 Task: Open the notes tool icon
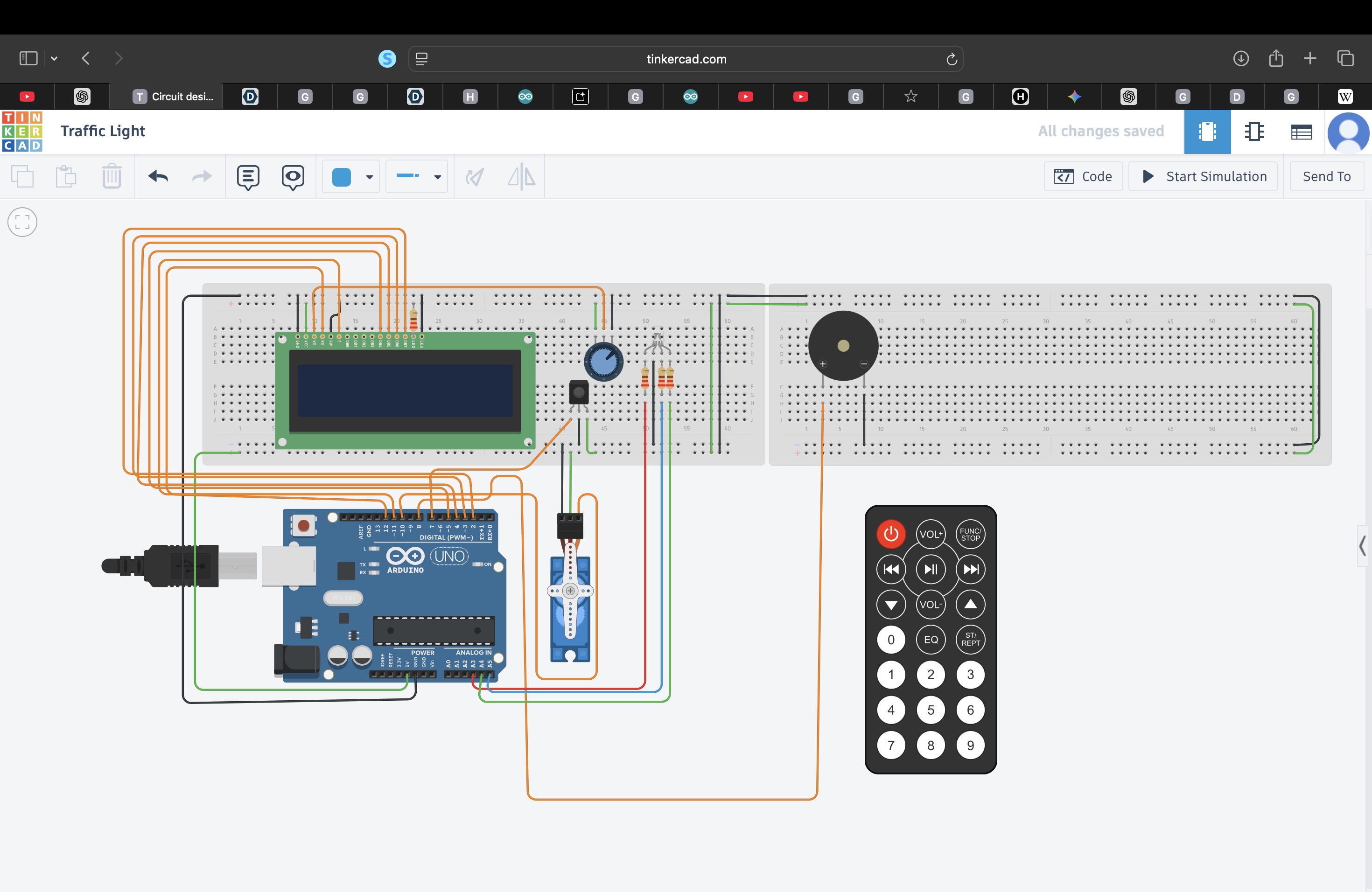click(x=248, y=176)
